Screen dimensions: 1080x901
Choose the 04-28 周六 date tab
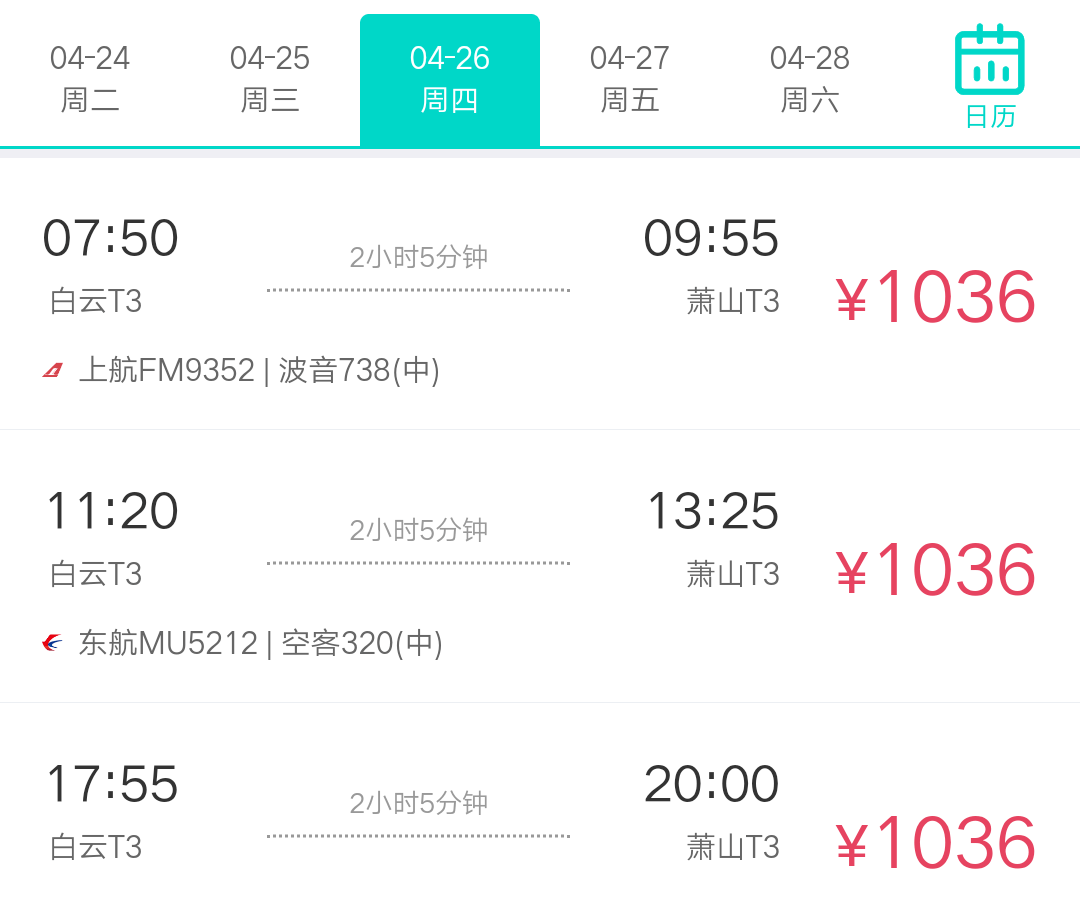pos(810,79)
